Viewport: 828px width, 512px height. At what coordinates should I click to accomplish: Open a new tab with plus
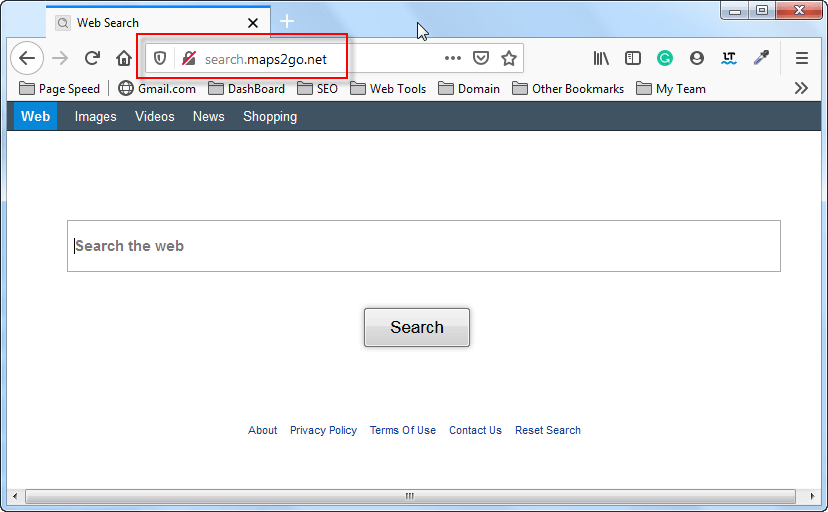click(x=287, y=22)
